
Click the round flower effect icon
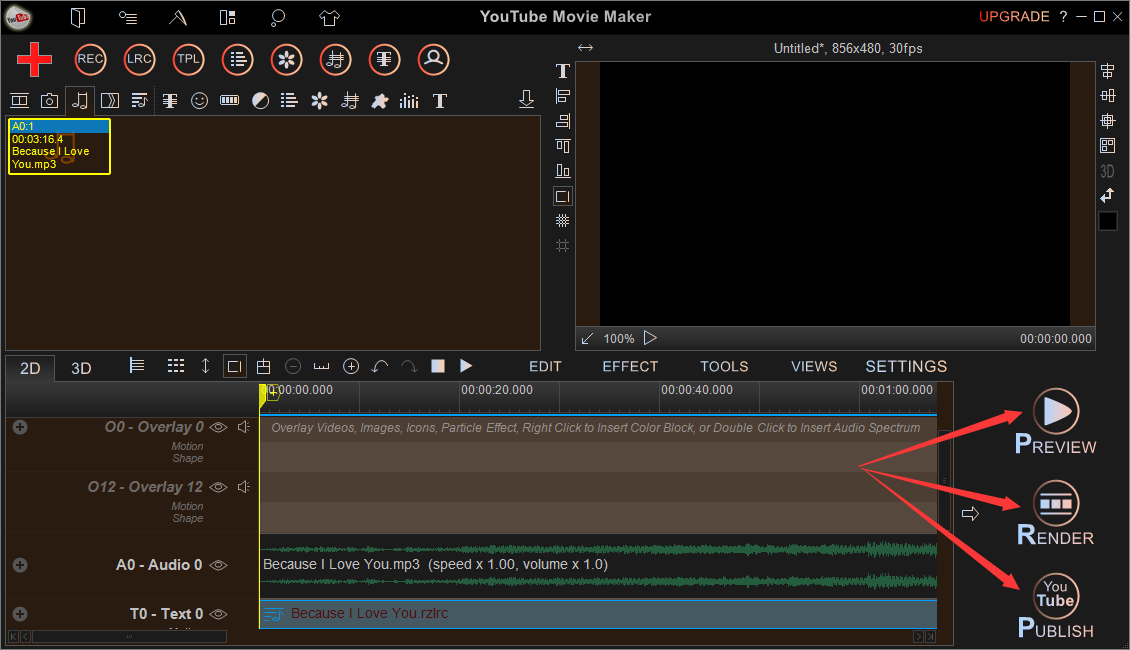click(x=286, y=59)
